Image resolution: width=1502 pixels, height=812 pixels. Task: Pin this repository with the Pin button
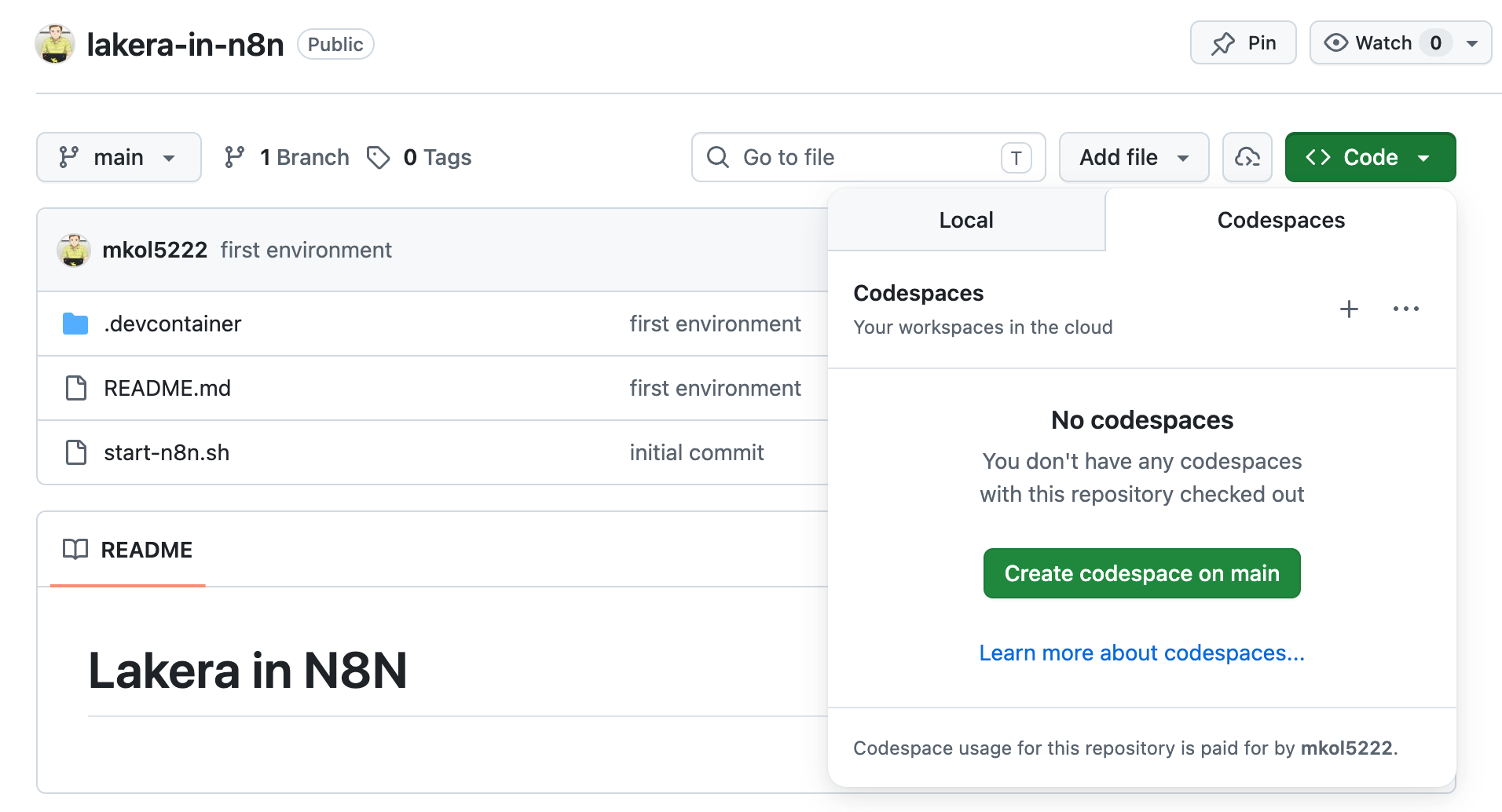point(1243,42)
